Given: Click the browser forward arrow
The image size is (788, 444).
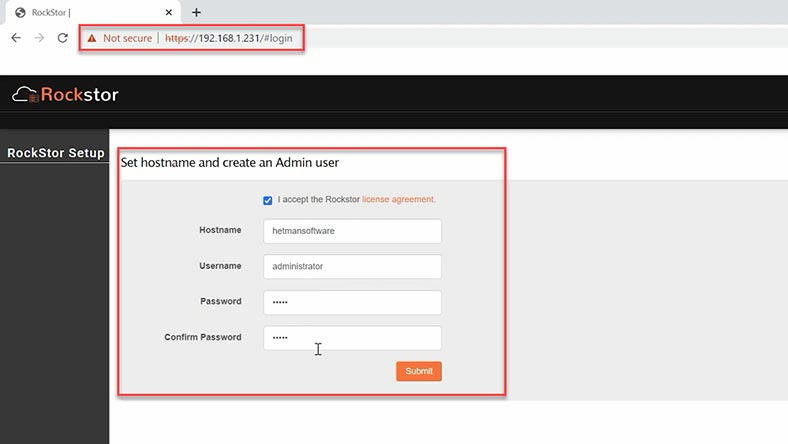Looking at the screenshot, I should click(x=39, y=38).
